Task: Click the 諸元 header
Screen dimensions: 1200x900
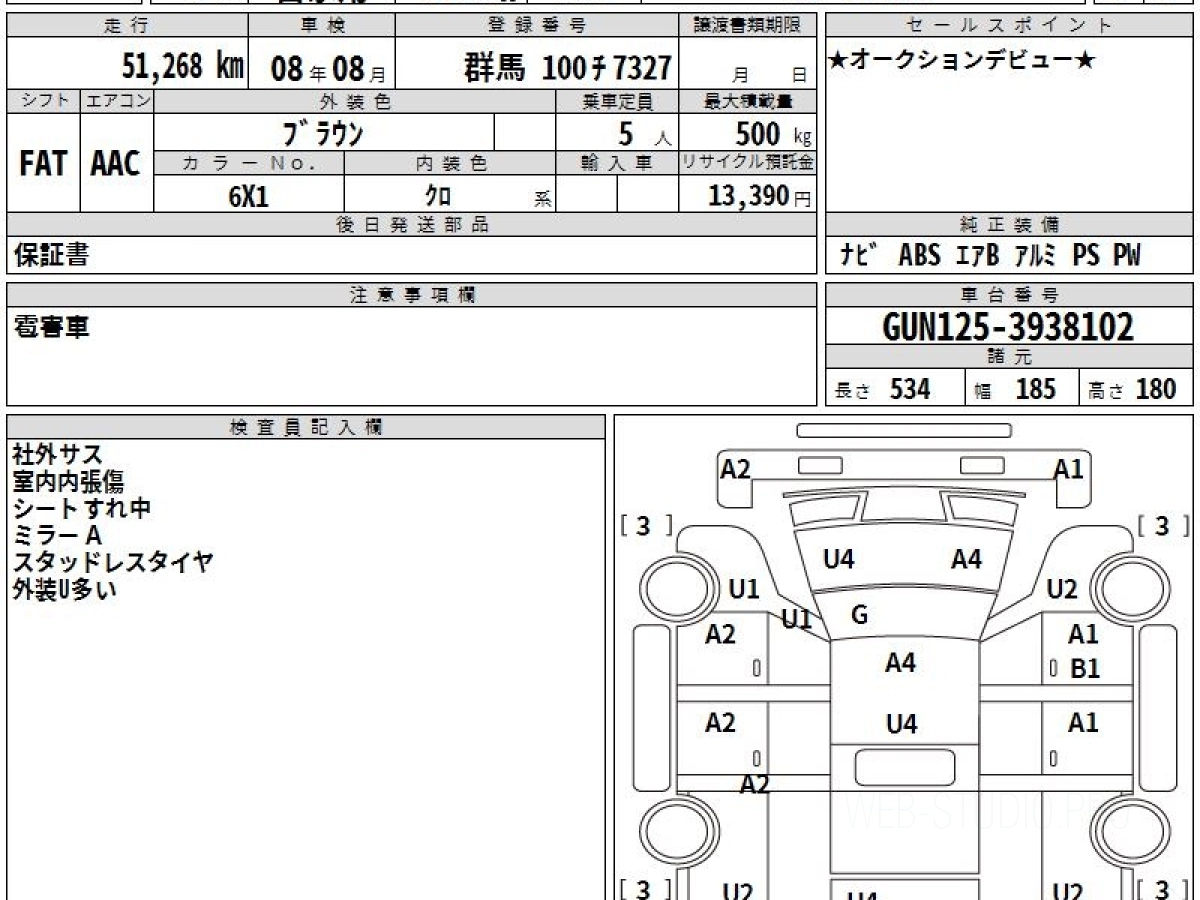Action: point(1009,357)
